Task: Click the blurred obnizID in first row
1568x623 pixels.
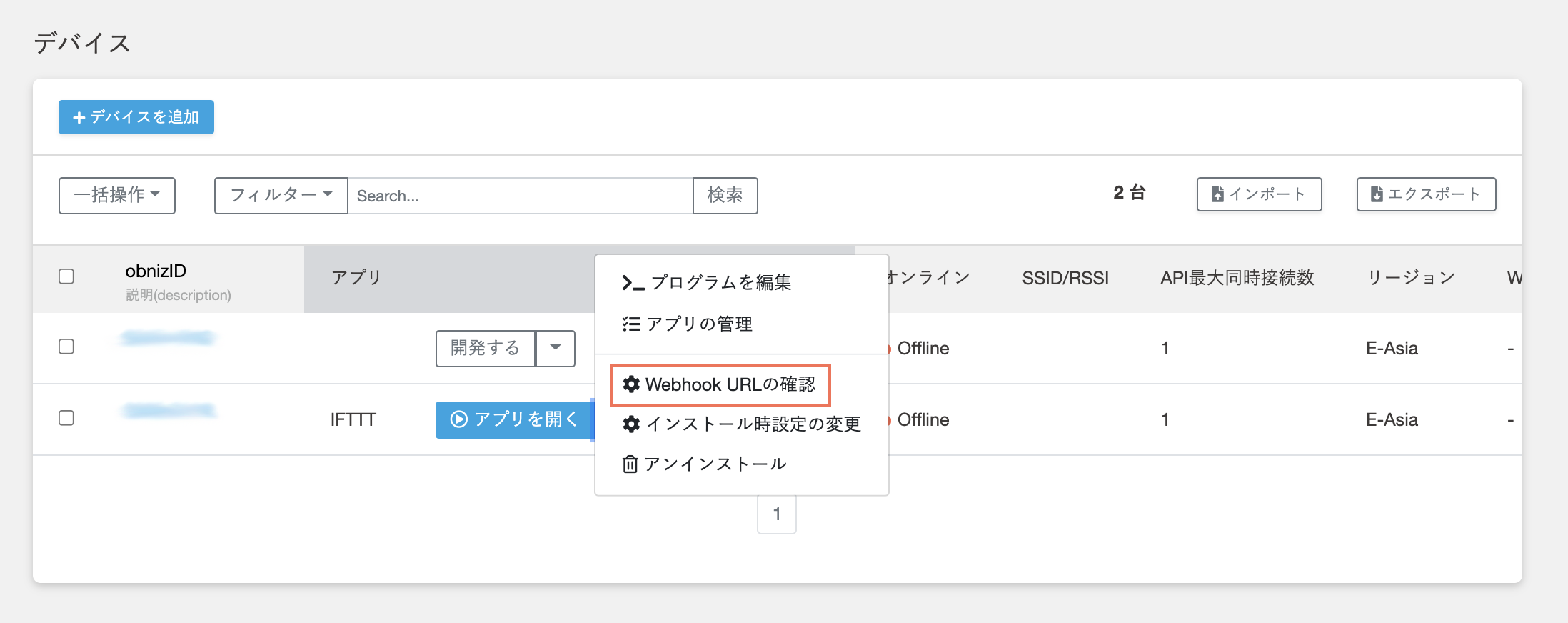Action: [169, 338]
